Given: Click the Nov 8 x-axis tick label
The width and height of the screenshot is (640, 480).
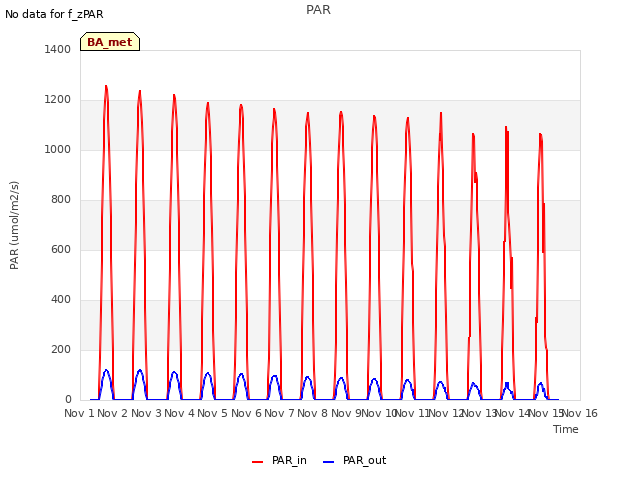Looking at the screenshot, I should [312, 413].
